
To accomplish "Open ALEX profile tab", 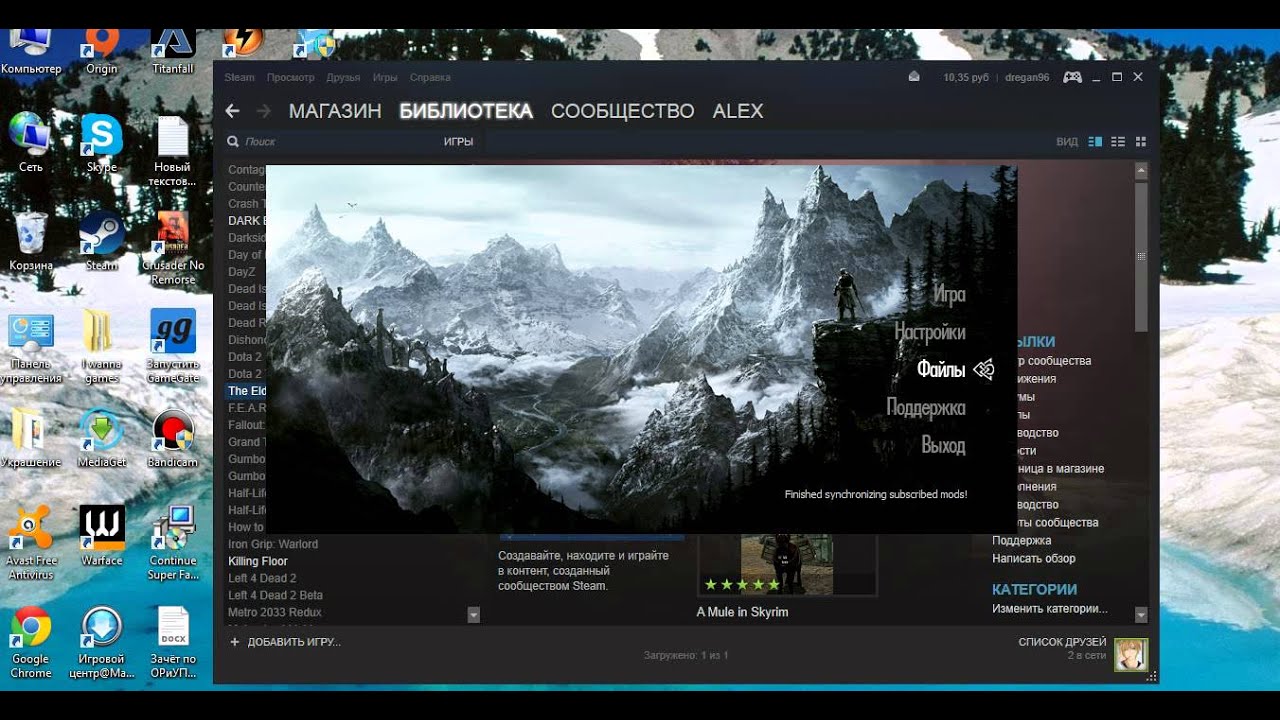I will [738, 111].
